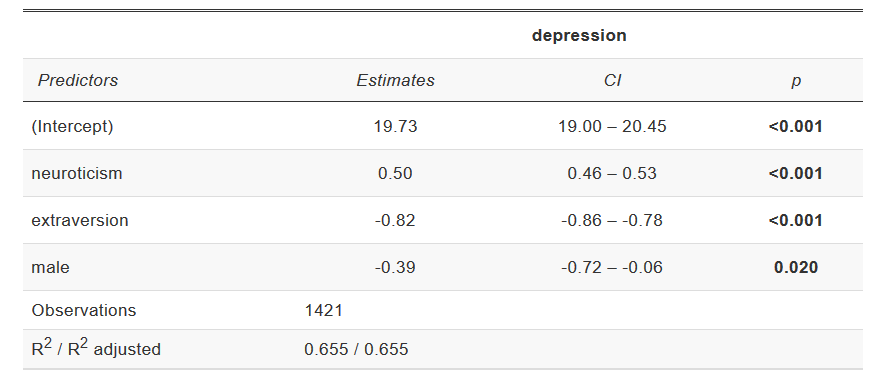This screenshot has width=885, height=382.
Task: Click the R-squared value 0.655 / 0.655
Action: coord(356,349)
